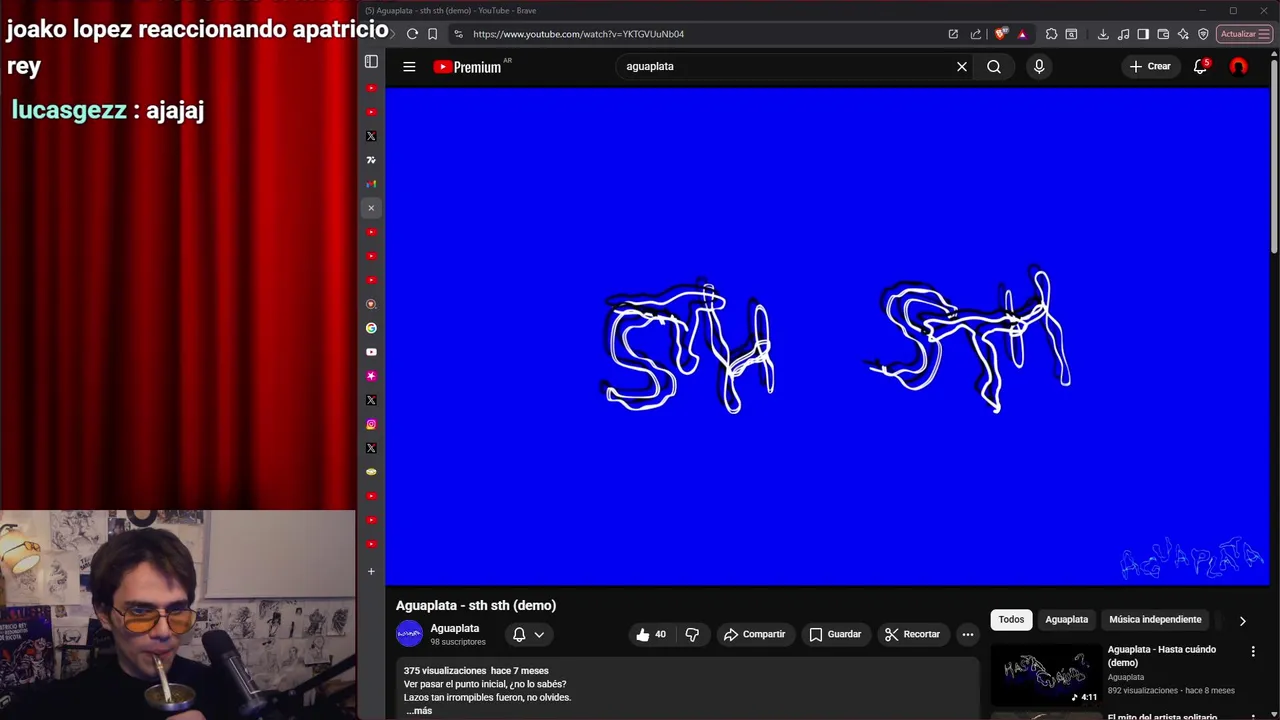The height and width of the screenshot is (720, 1280).
Task: Click Recortar clip button
Action: [x=912, y=634]
